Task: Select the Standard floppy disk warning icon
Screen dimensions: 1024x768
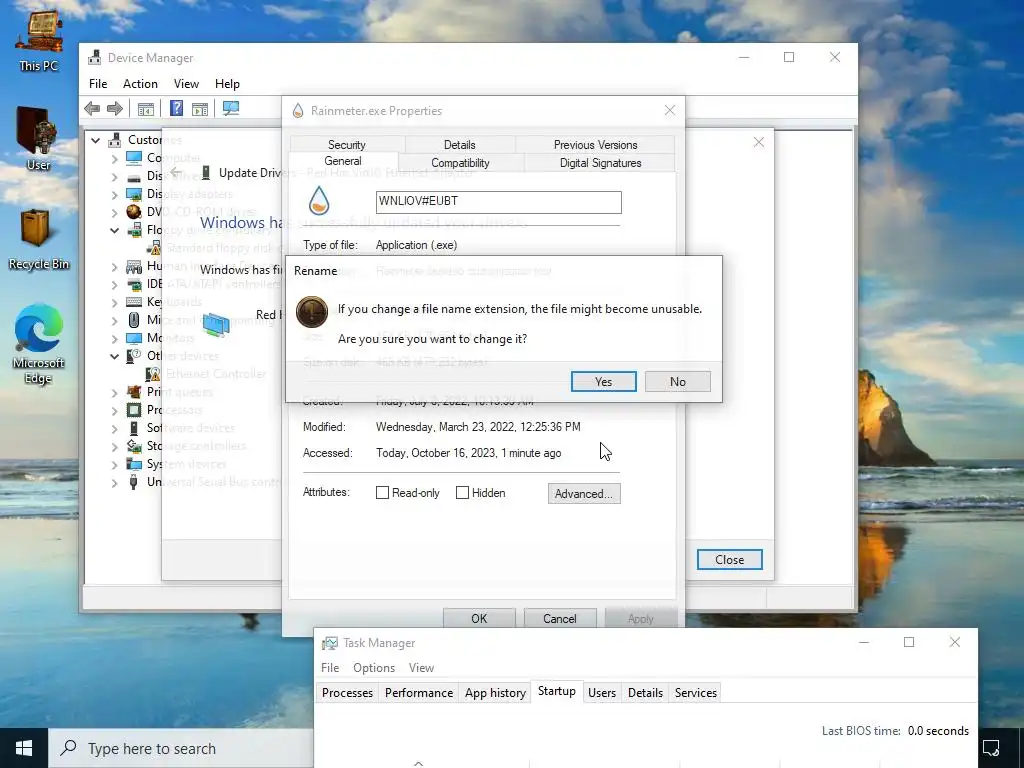Action: click(x=153, y=248)
